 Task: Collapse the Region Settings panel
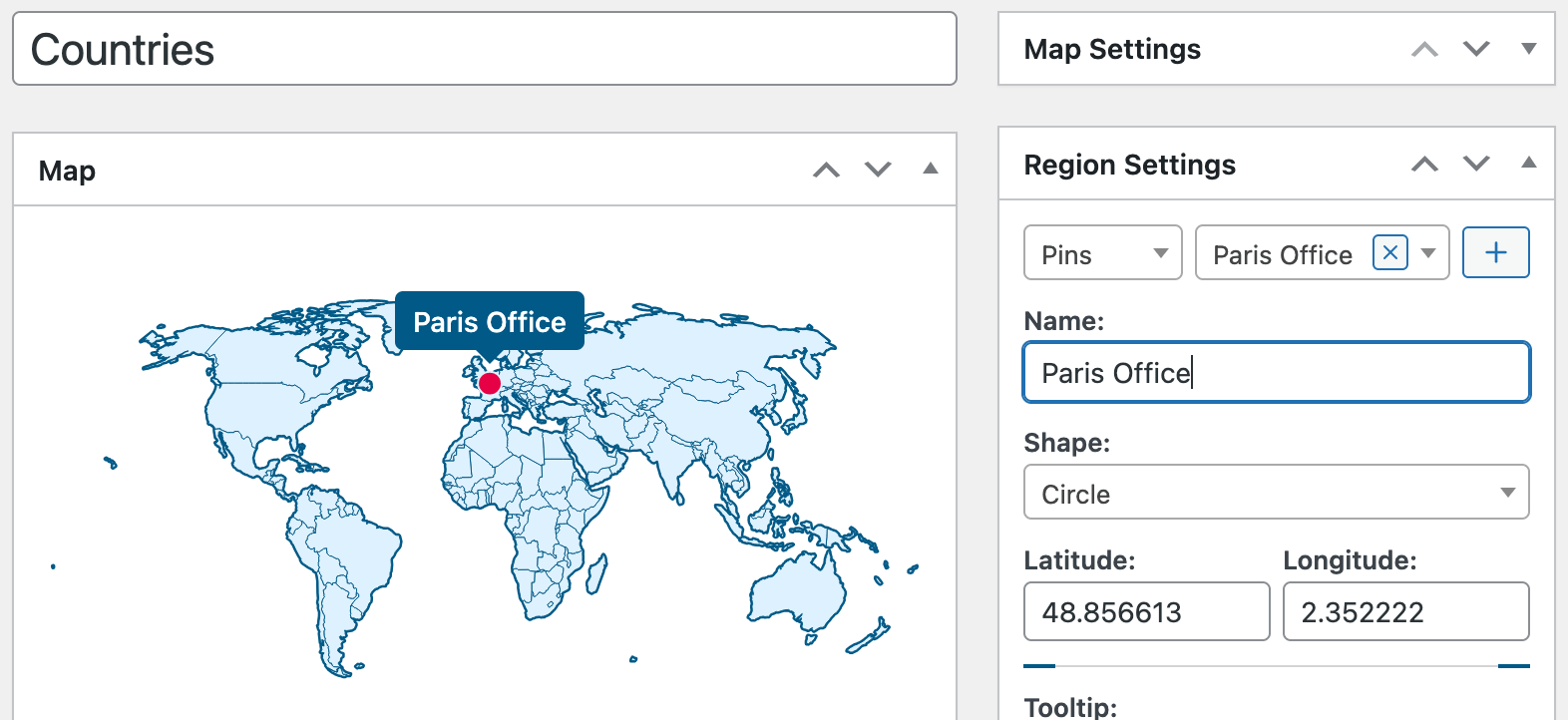click(x=1528, y=164)
